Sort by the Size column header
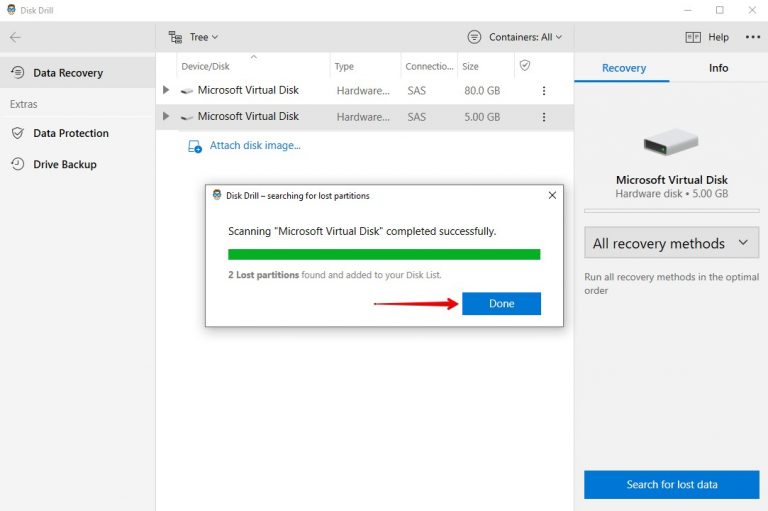 [472, 66]
